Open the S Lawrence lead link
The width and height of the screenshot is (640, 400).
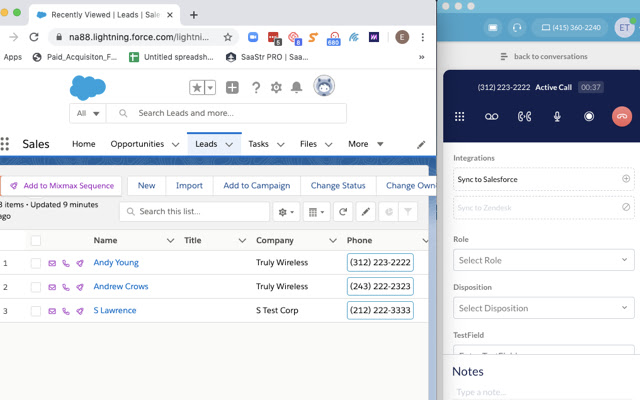[x=115, y=311]
